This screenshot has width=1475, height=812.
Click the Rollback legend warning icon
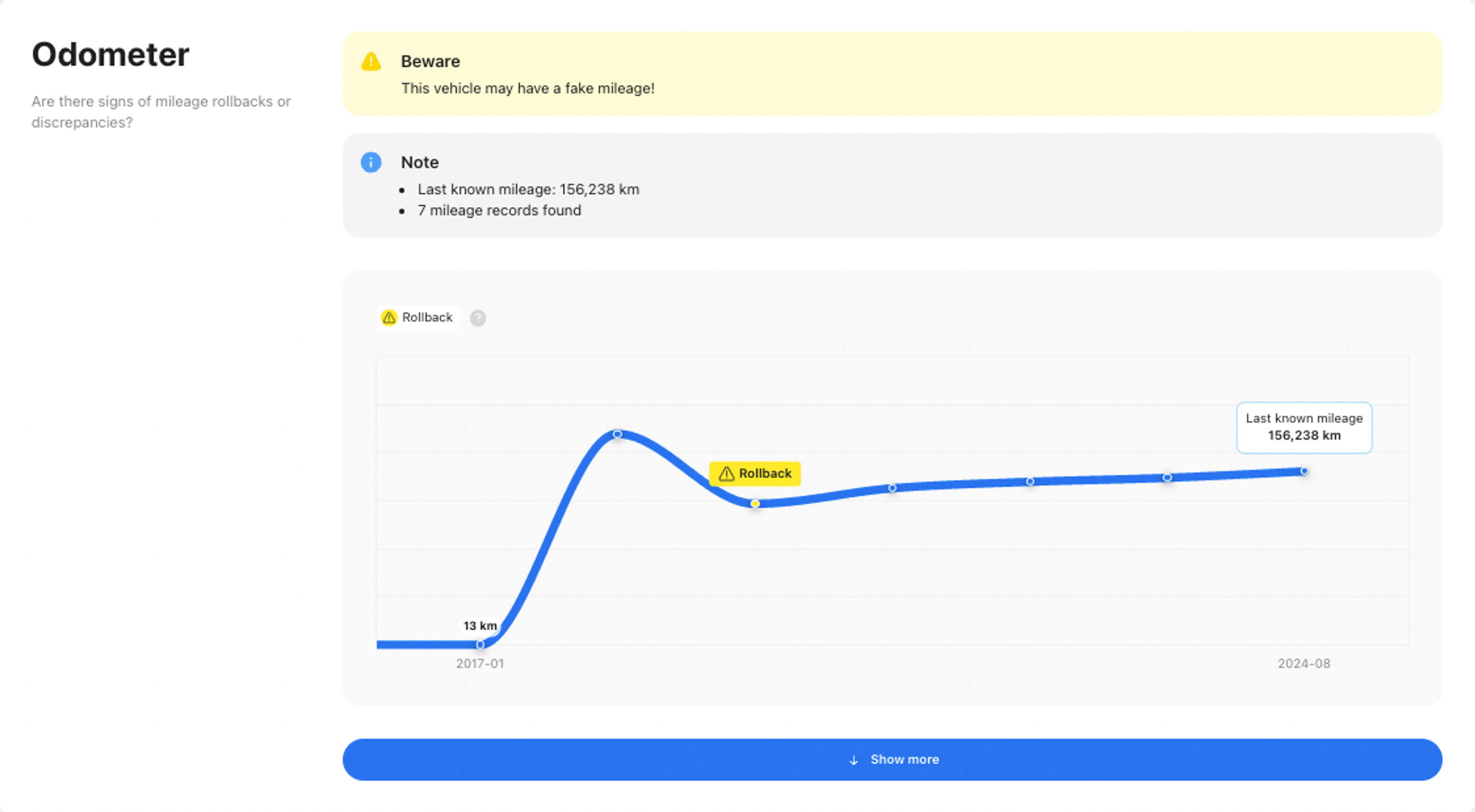point(389,318)
